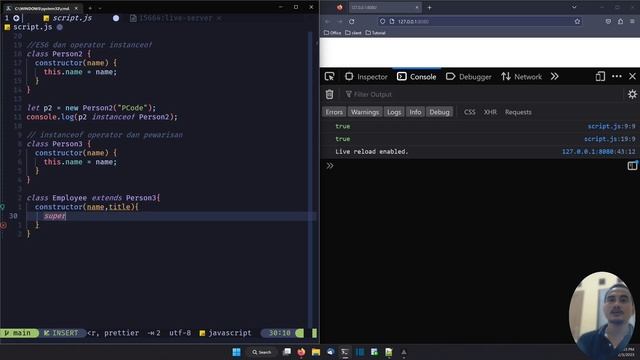Clear console output with trash icon
The image size is (640, 360).
329,94
